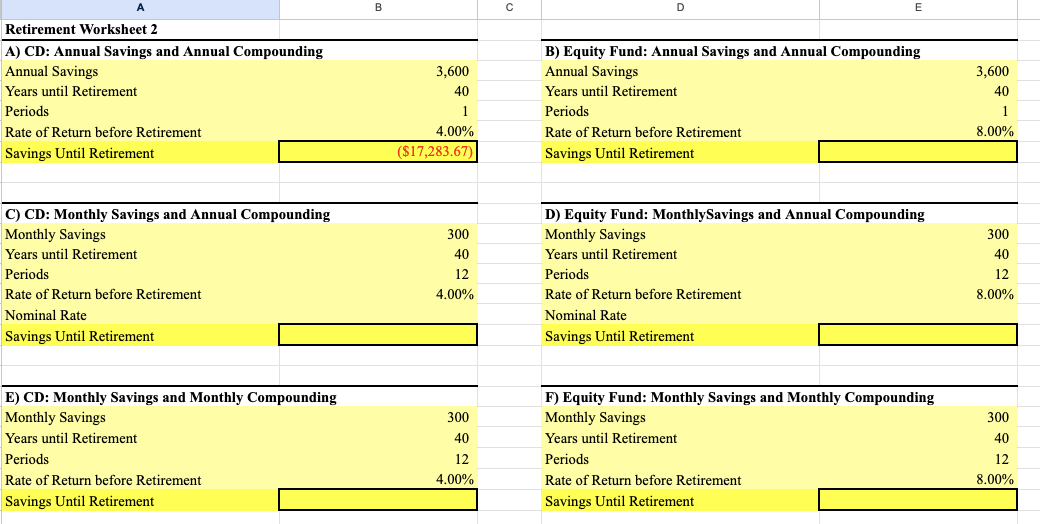Click the 'Nominal Rate' label in section D

tap(586, 315)
